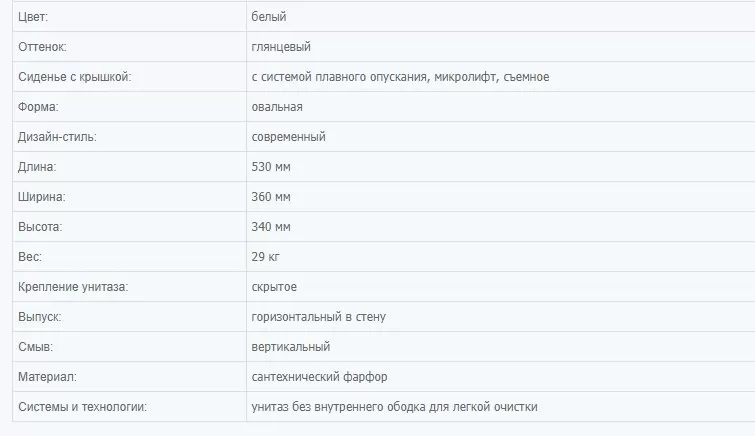The width and height of the screenshot is (755, 436).
Task: Select the 'овальная' value
Action: pos(277,106)
